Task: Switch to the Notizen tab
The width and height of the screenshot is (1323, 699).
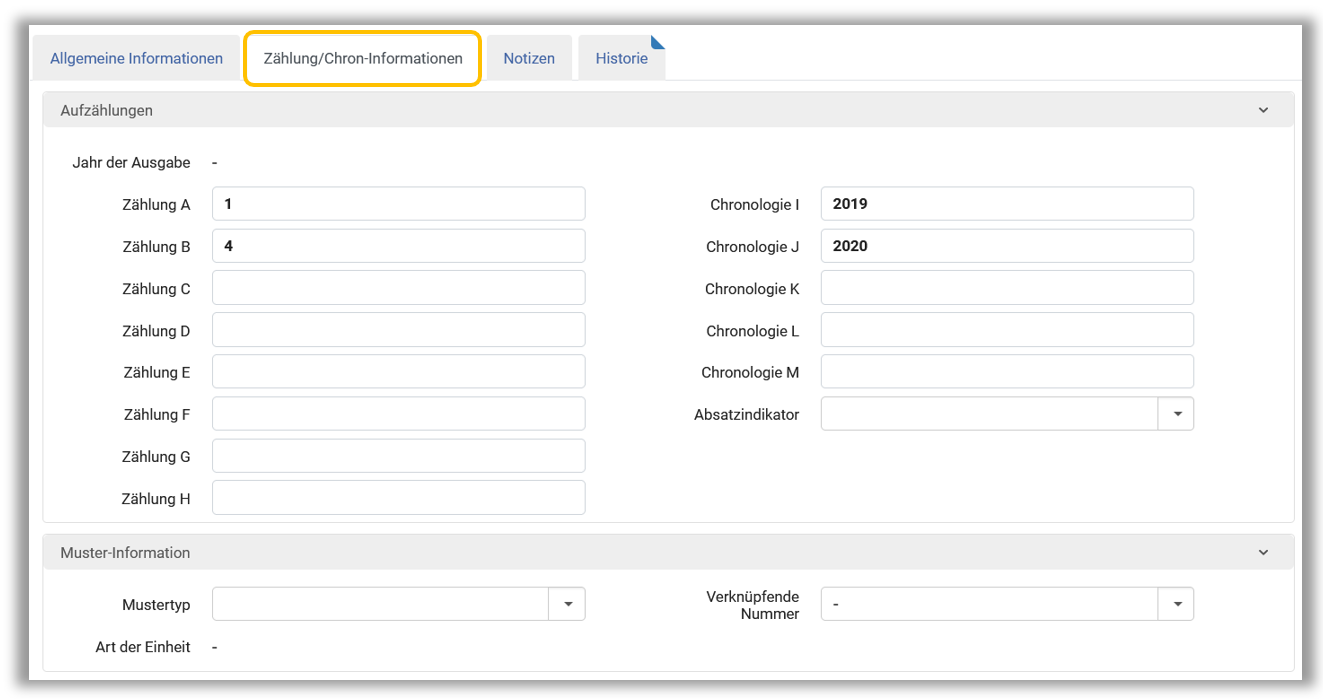Action: coord(529,58)
